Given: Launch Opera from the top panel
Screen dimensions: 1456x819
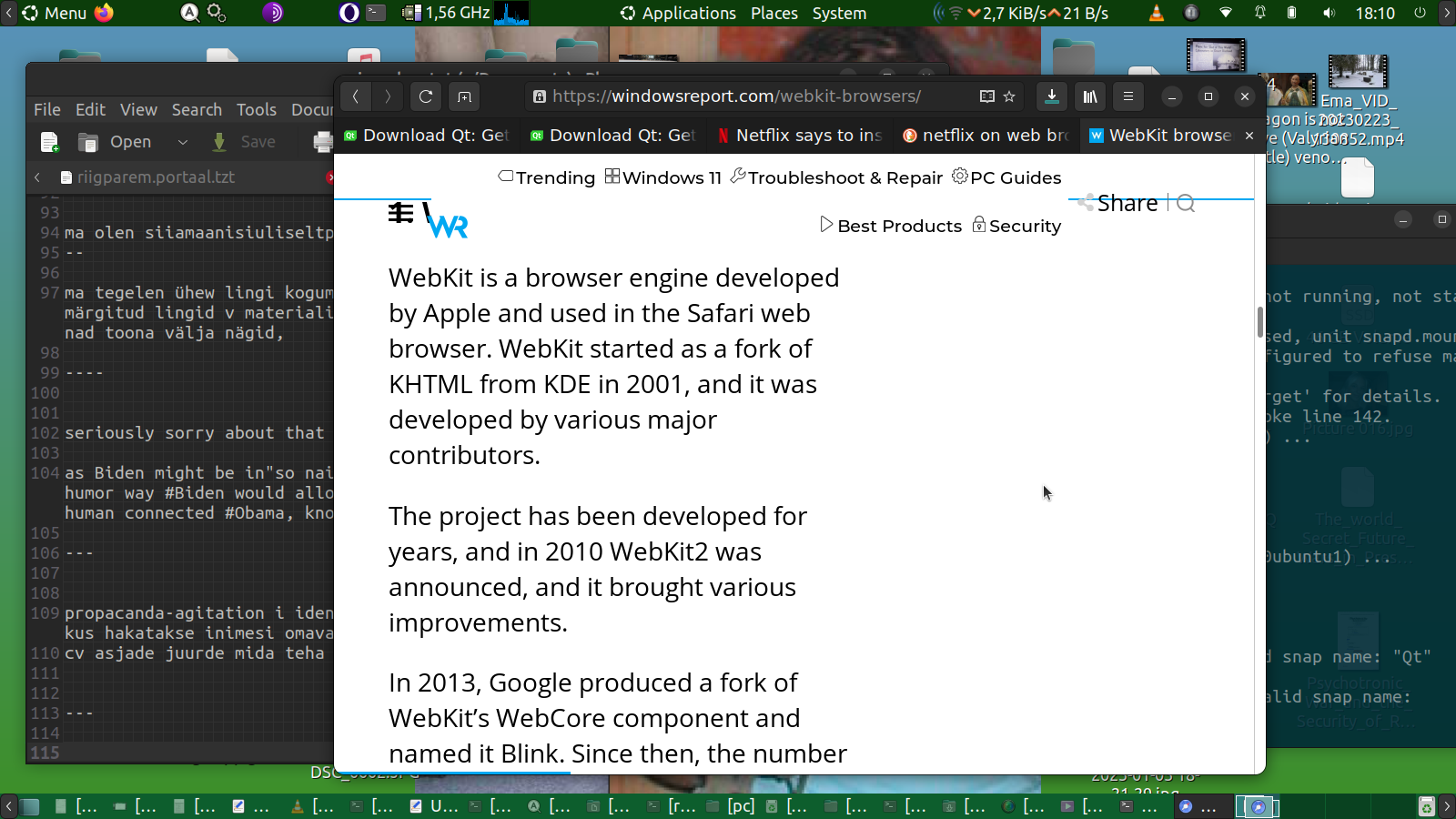Looking at the screenshot, I should 349,13.
